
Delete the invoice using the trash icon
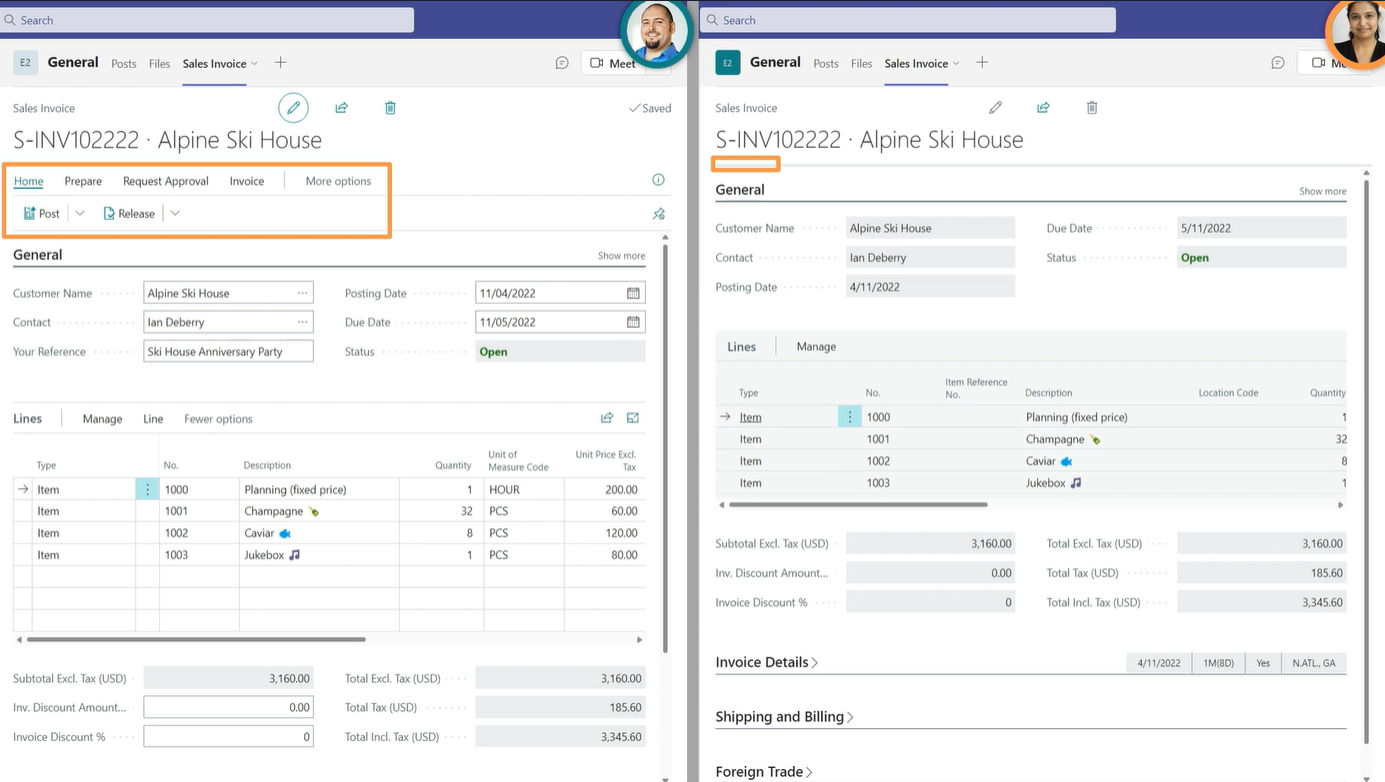tap(390, 107)
